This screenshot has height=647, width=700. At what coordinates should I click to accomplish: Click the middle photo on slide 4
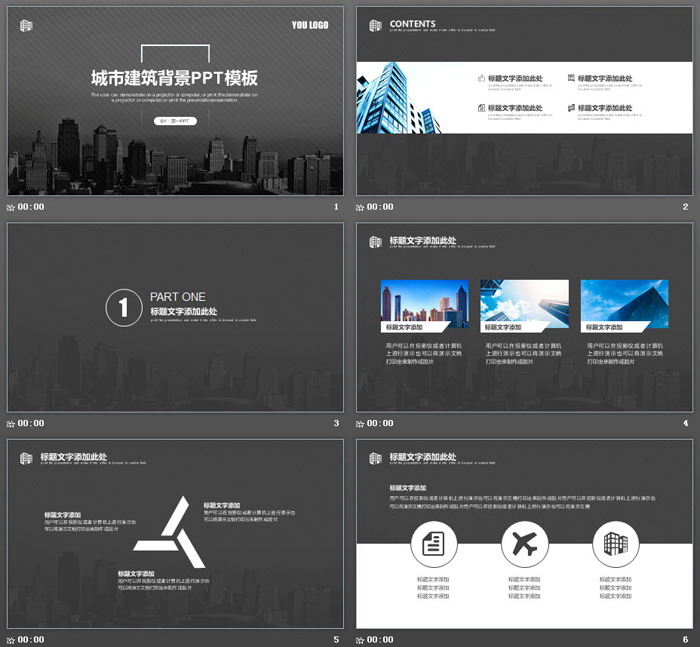click(524, 301)
